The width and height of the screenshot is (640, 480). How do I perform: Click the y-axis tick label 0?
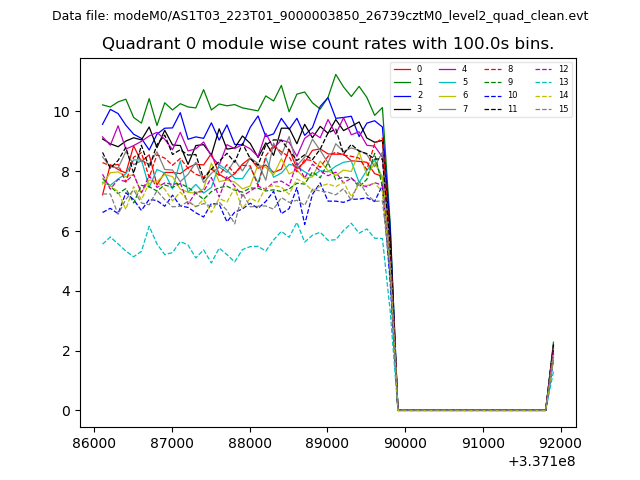point(66,411)
